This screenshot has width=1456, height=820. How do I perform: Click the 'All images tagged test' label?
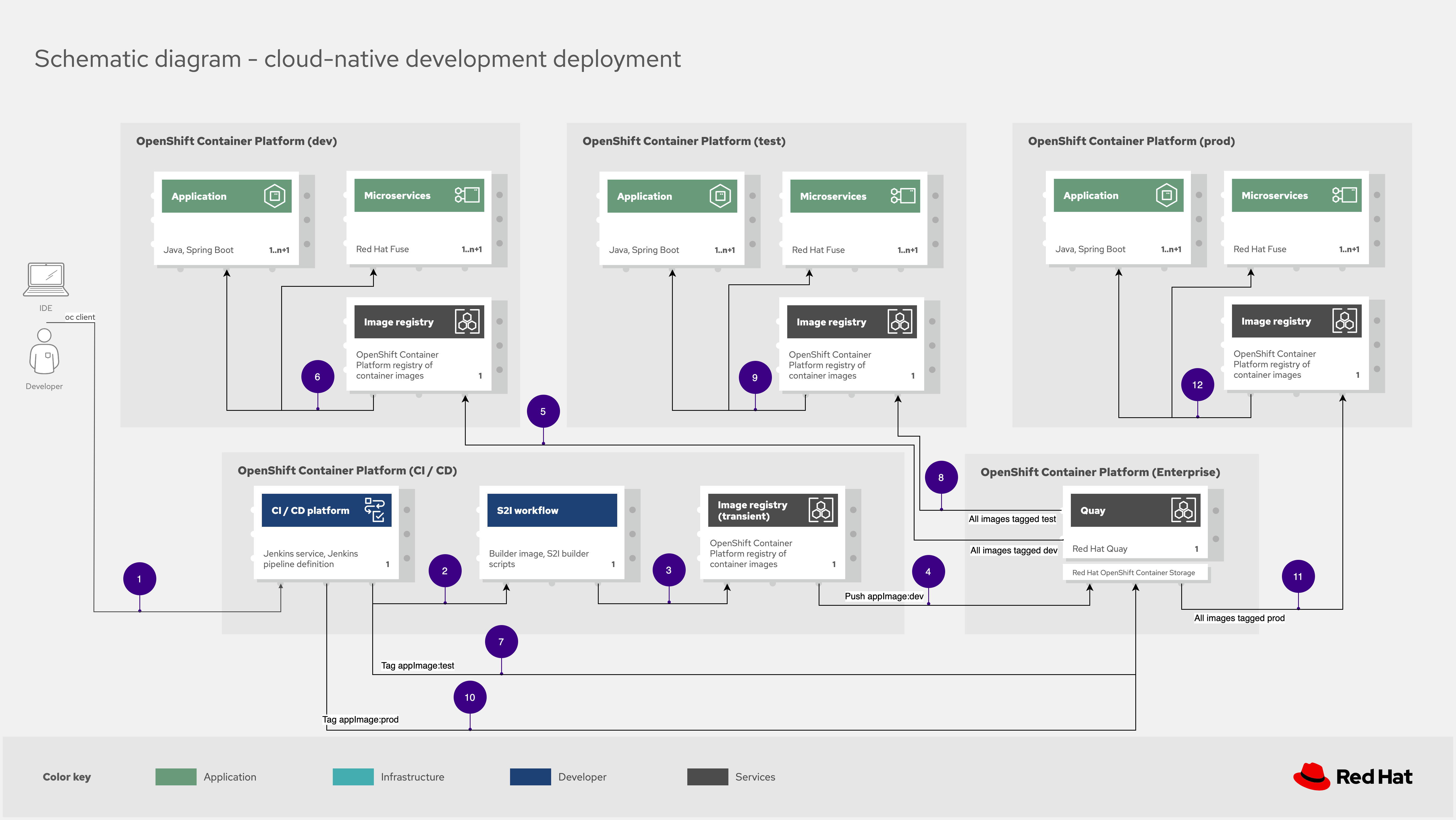point(1012,519)
